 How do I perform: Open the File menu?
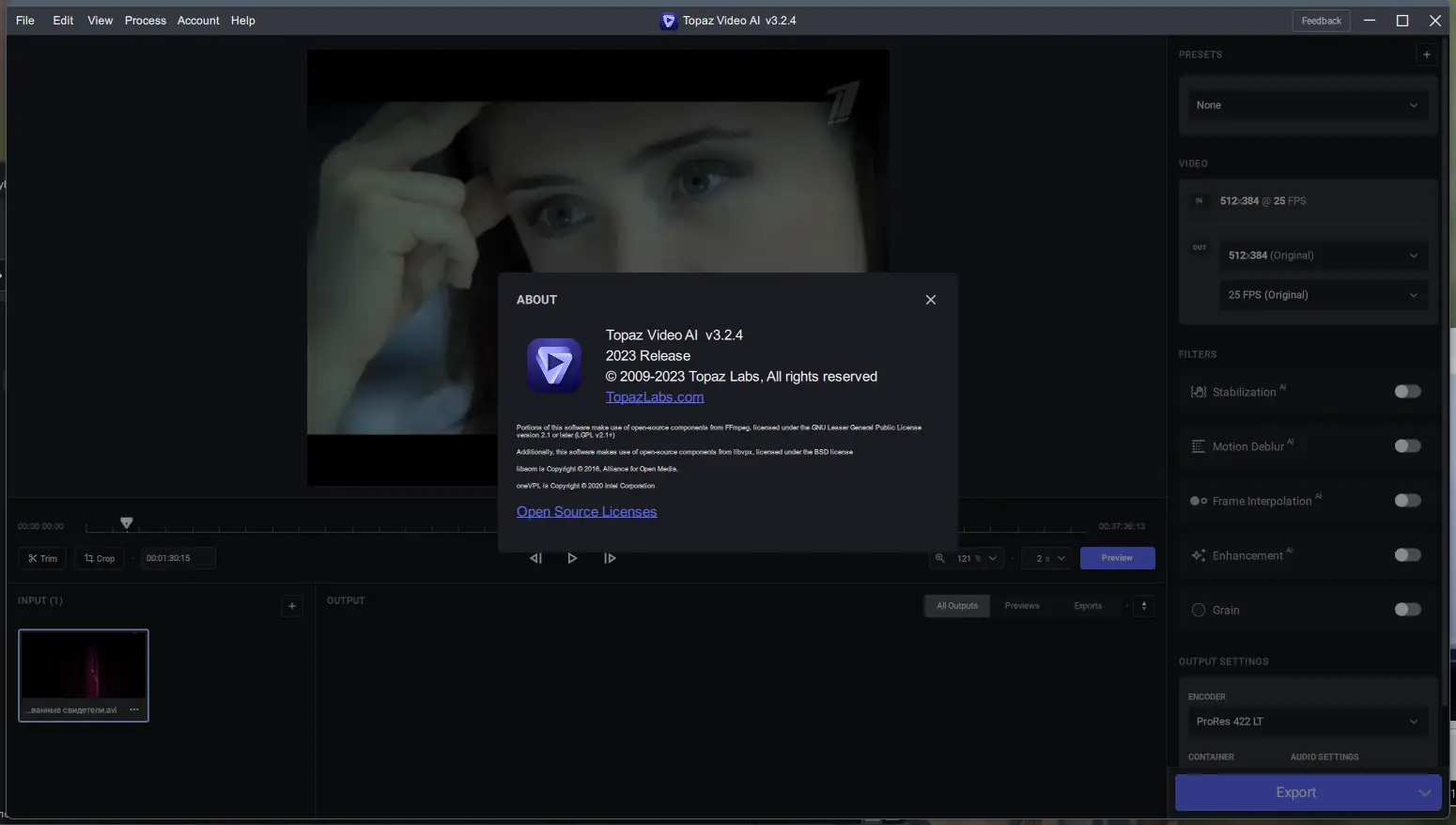25,21
